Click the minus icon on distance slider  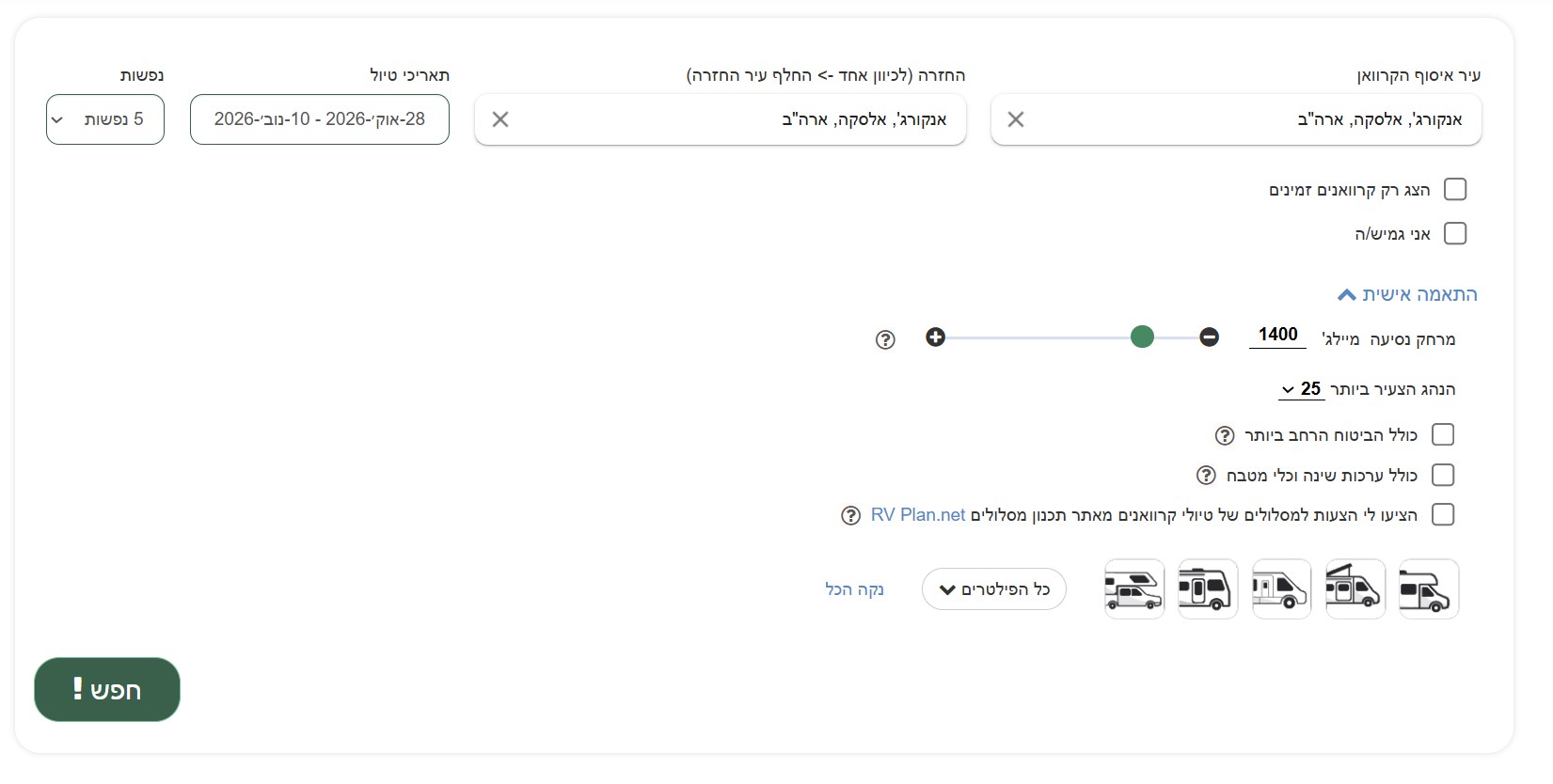1210,337
